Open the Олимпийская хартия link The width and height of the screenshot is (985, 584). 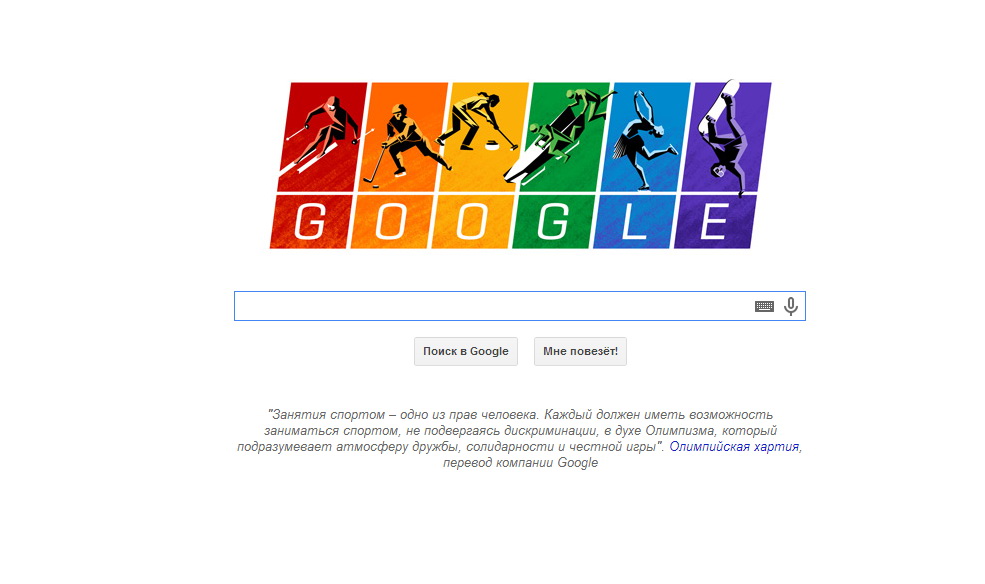(734, 446)
